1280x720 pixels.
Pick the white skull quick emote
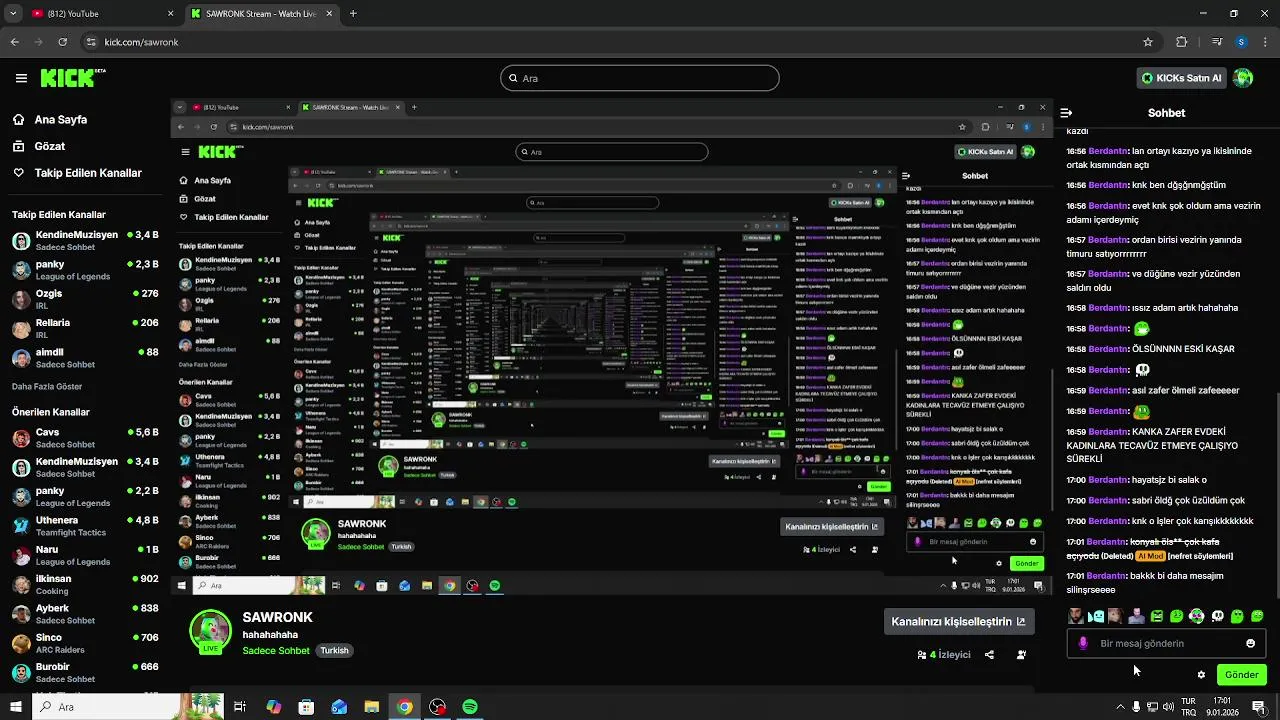click(x=1217, y=616)
